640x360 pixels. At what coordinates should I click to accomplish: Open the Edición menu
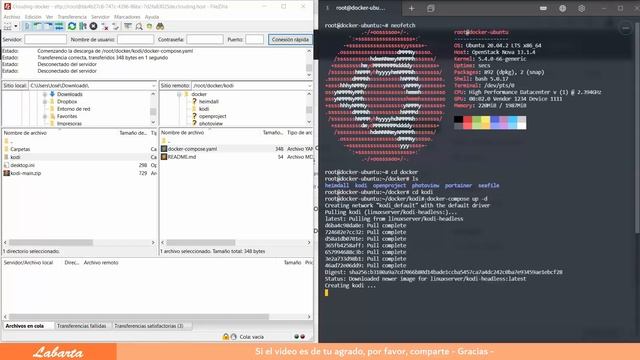click(33, 17)
